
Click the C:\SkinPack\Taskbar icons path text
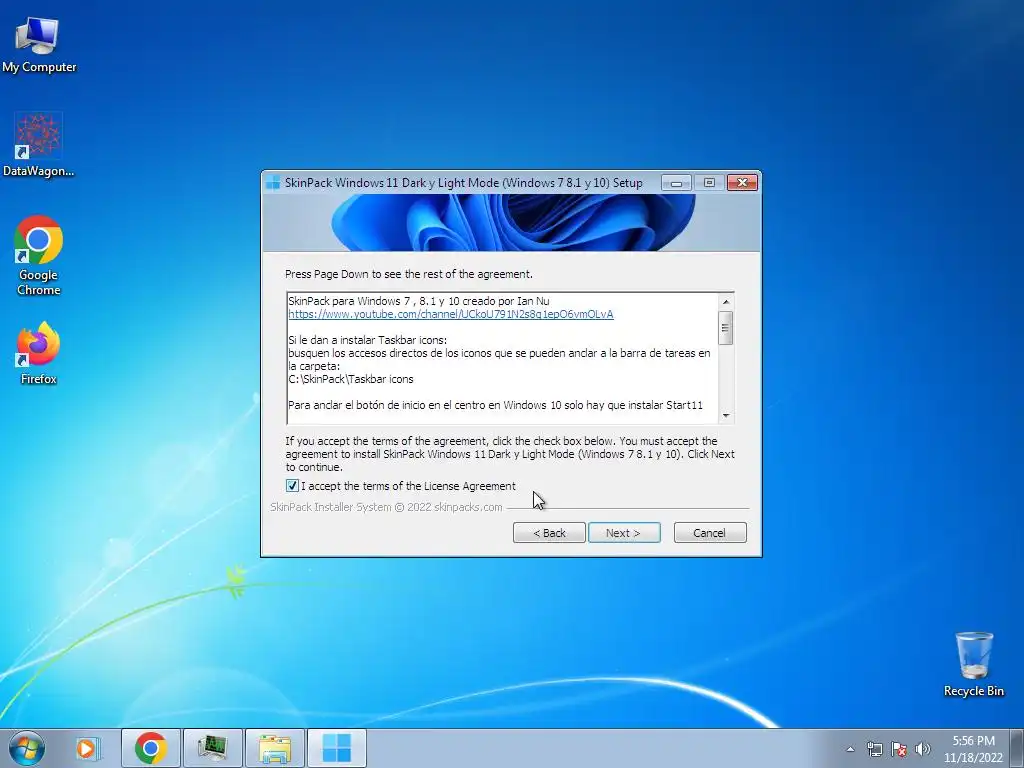351,379
